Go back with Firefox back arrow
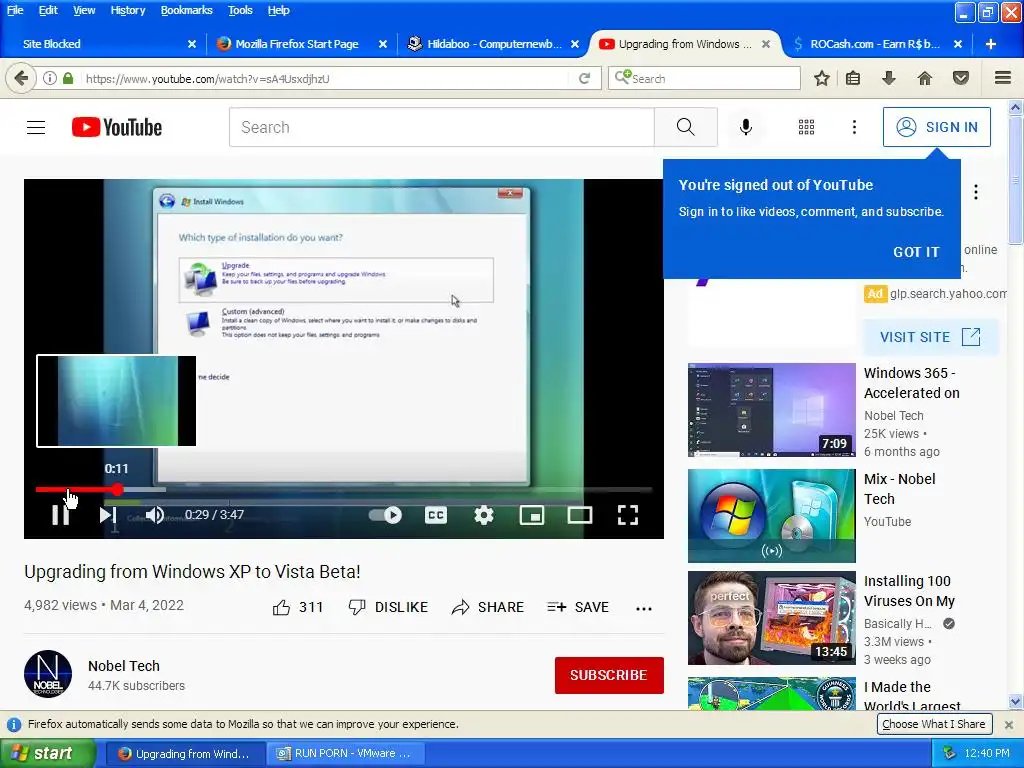The height and width of the screenshot is (768, 1024). (21, 78)
